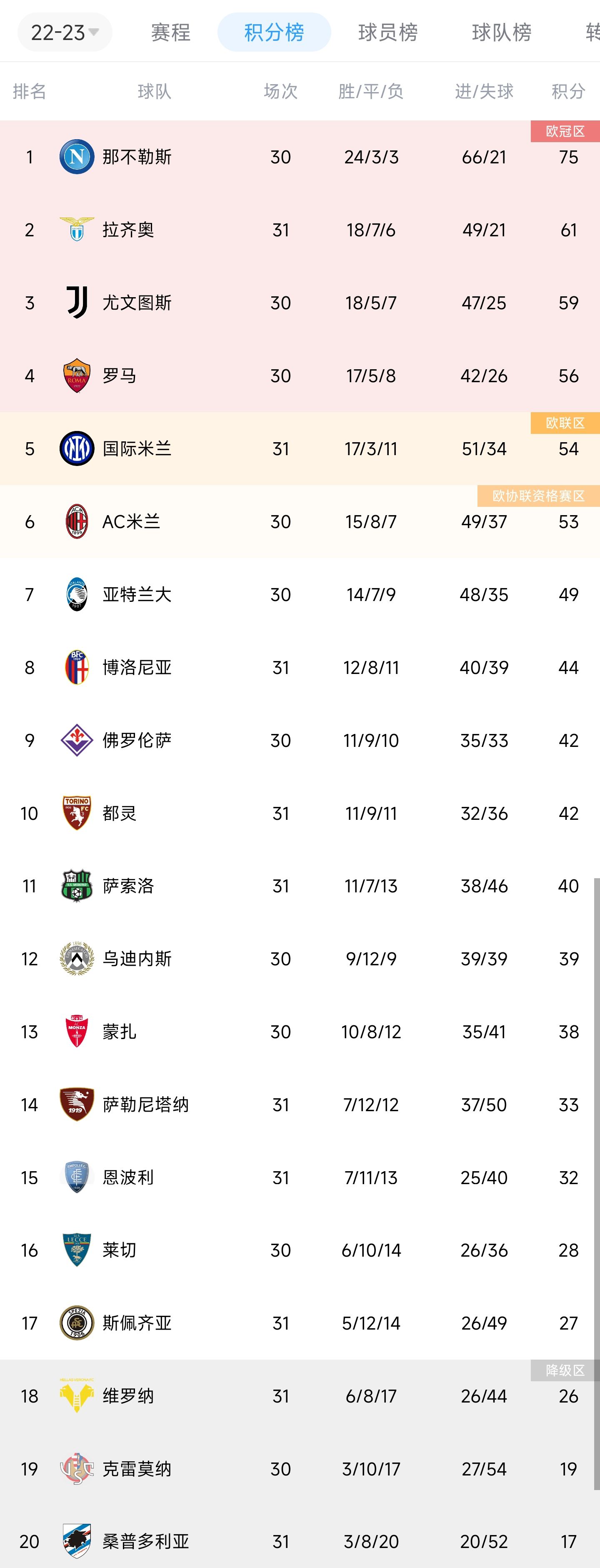Tap the Inter Milan crest icon
Screen dimensions: 600x1568
77,448
